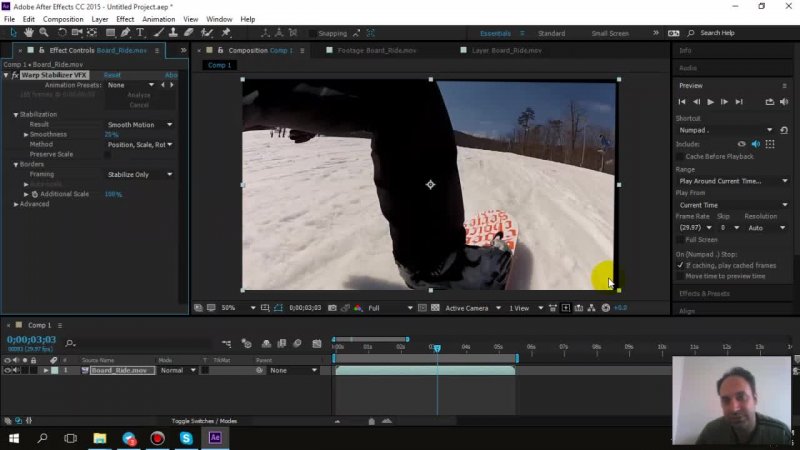Click Reset for Warp Stabilizer VFX
The image size is (800, 450).
coord(112,75)
